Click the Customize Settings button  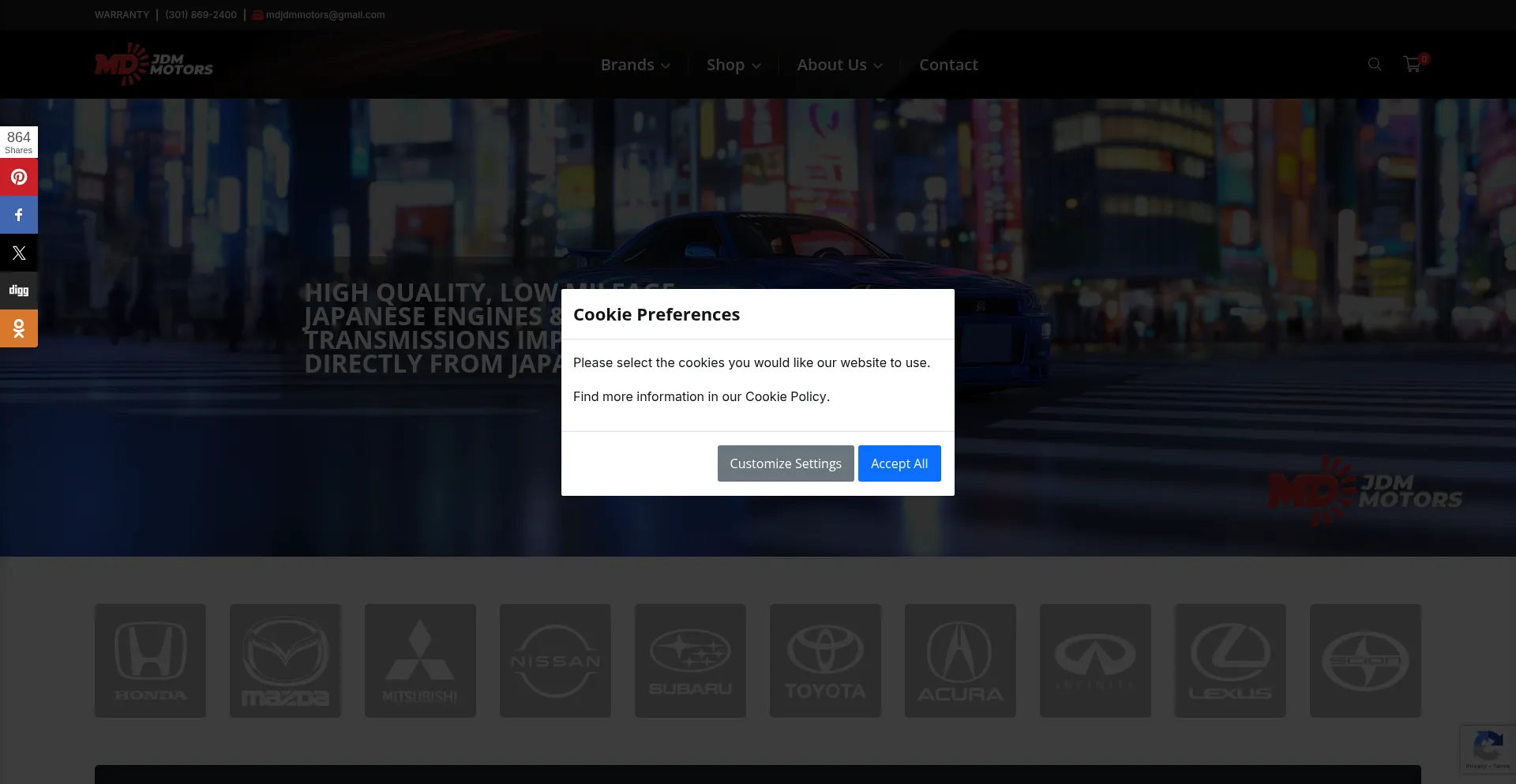(x=786, y=463)
